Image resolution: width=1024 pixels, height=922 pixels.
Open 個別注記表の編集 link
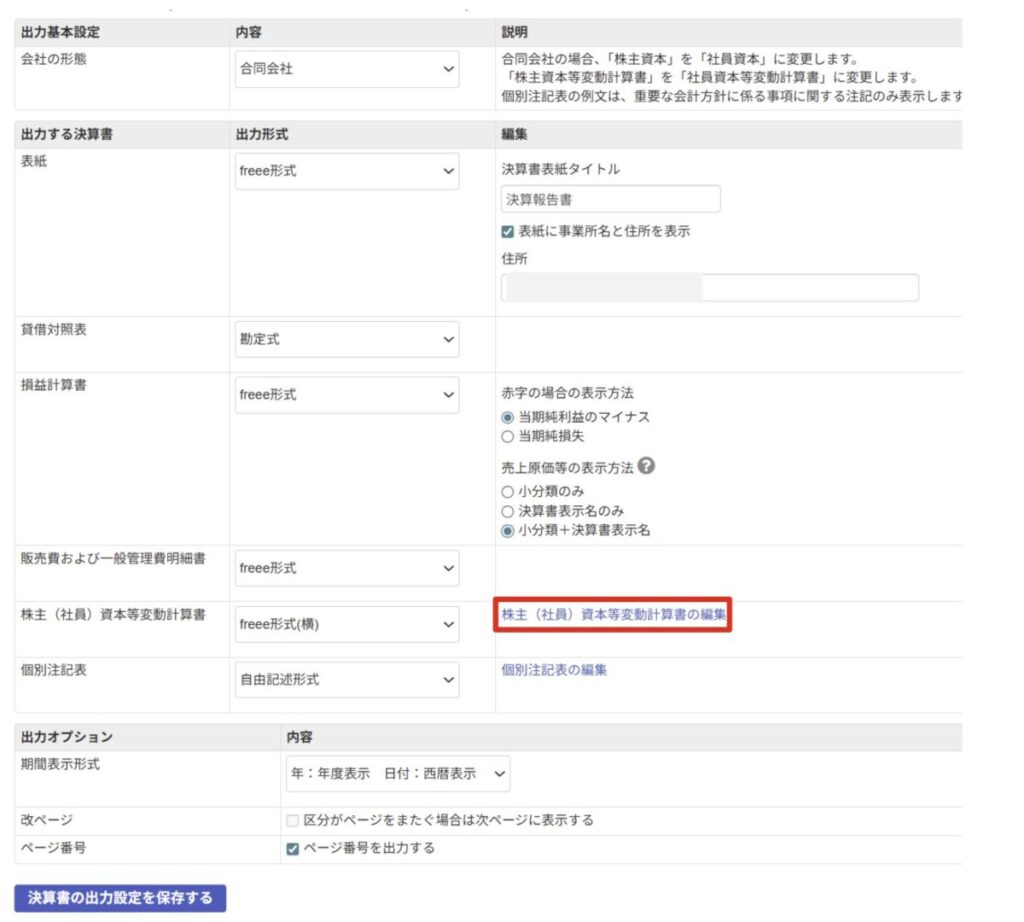[x=554, y=670]
